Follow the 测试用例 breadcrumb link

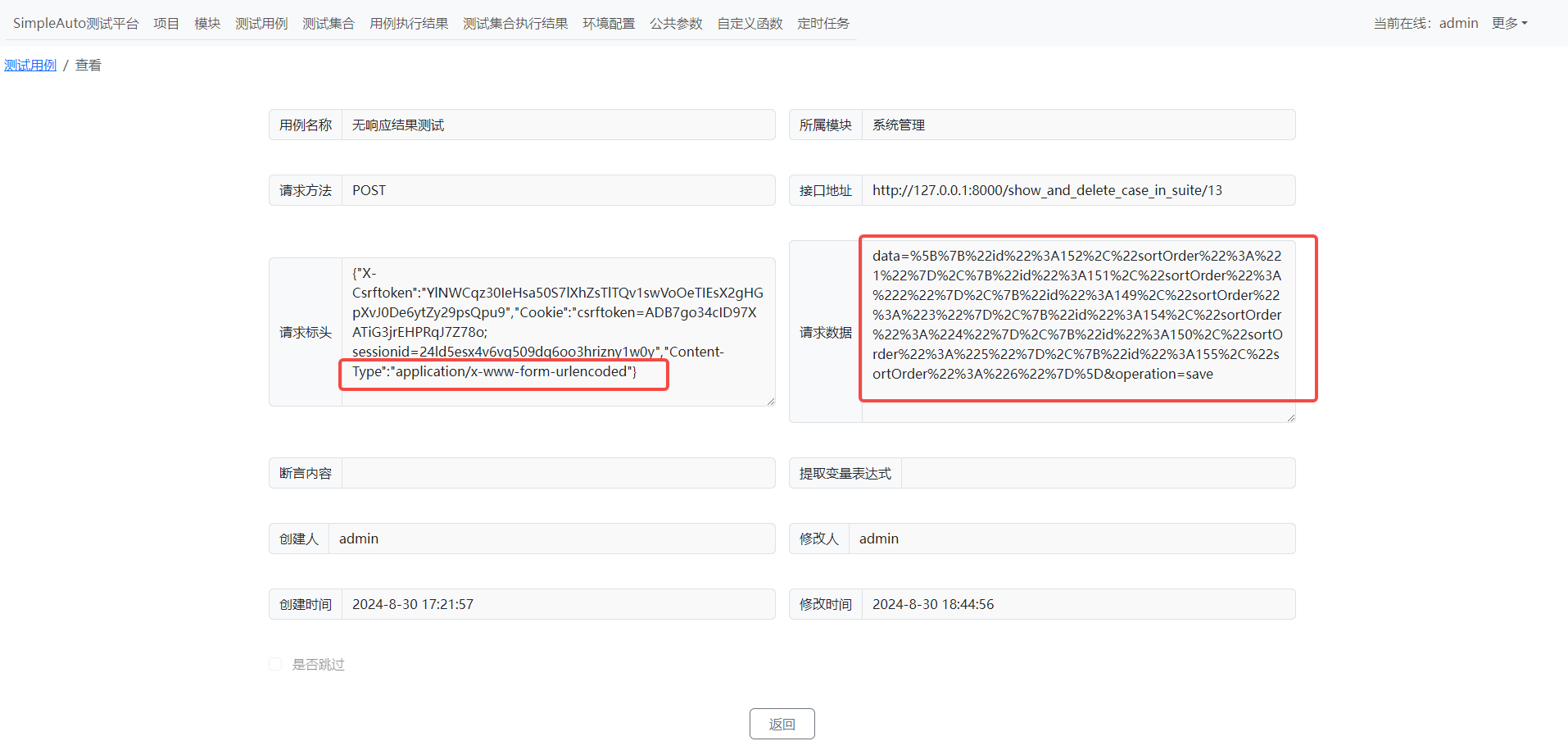tap(30, 65)
